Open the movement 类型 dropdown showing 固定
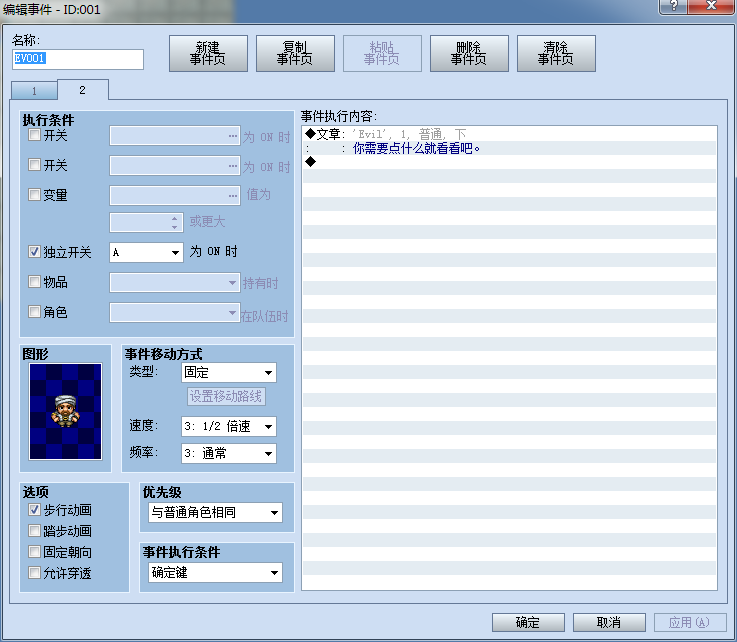The width and height of the screenshot is (737, 642). [229, 373]
